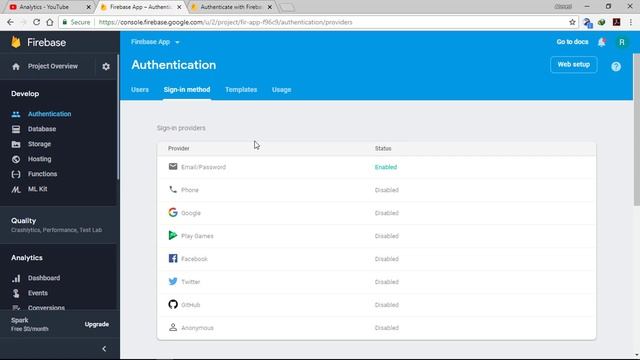Click the Events icon in Analytics

16,293
